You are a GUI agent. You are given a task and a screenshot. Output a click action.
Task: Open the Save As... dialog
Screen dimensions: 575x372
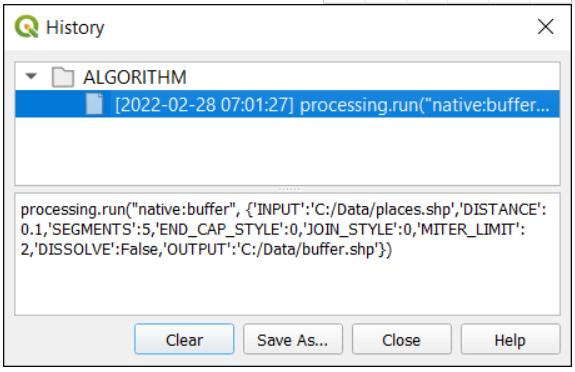tap(293, 339)
